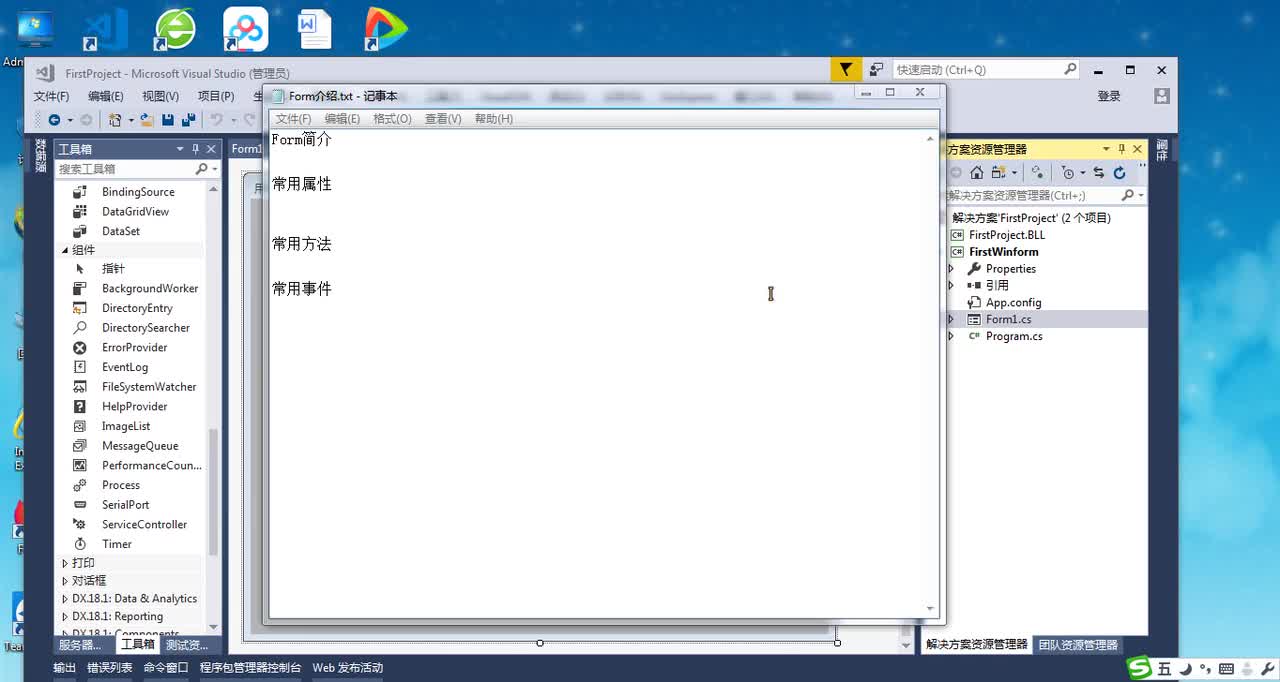This screenshot has width=1280, height=682.
Task: Select the Timer component
Action: pyautogui.click(x=117, y=544)
